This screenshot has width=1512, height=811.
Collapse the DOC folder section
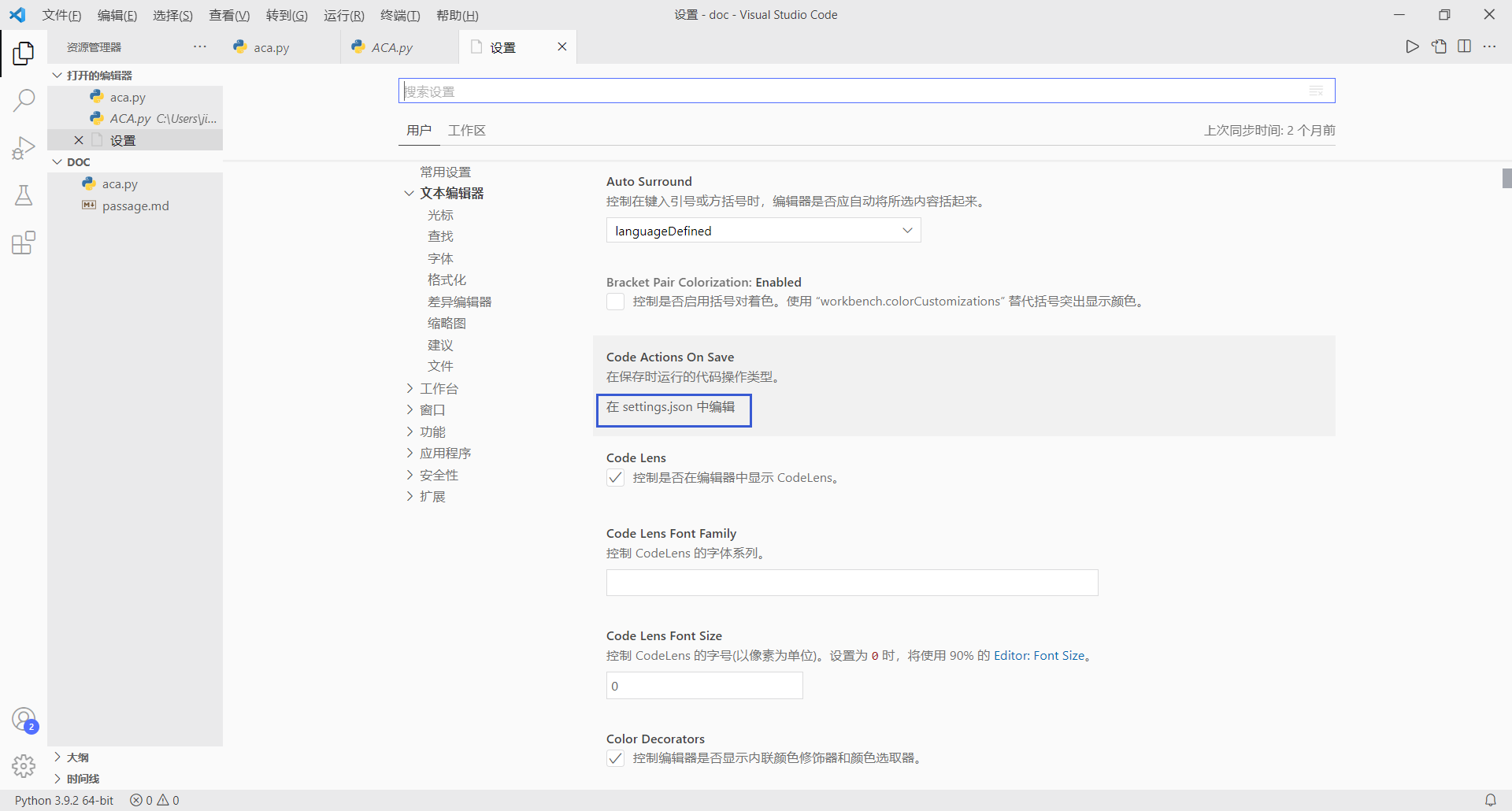click(x=135, y=161)
